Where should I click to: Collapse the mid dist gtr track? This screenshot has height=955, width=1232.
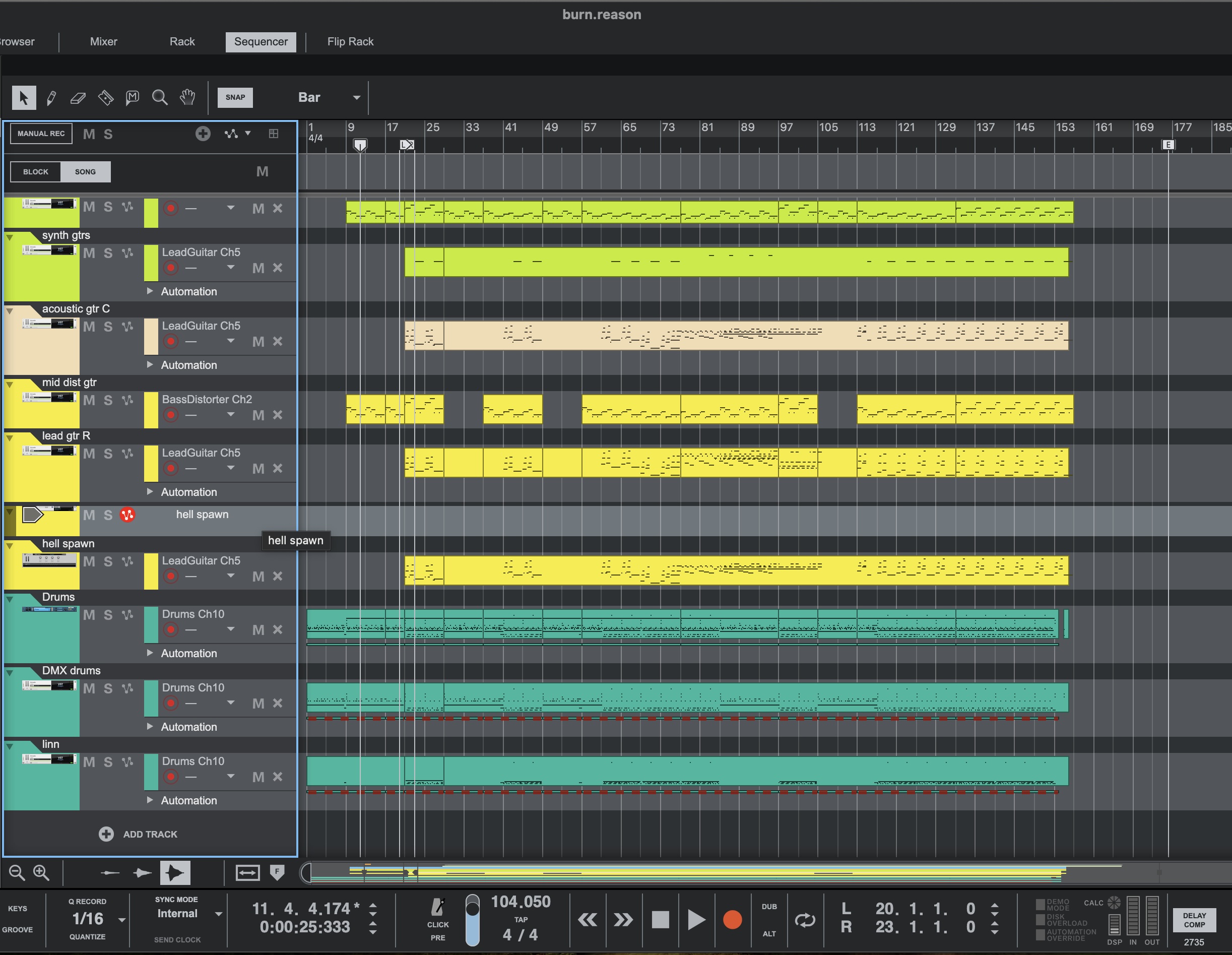[x=10, y=384]
